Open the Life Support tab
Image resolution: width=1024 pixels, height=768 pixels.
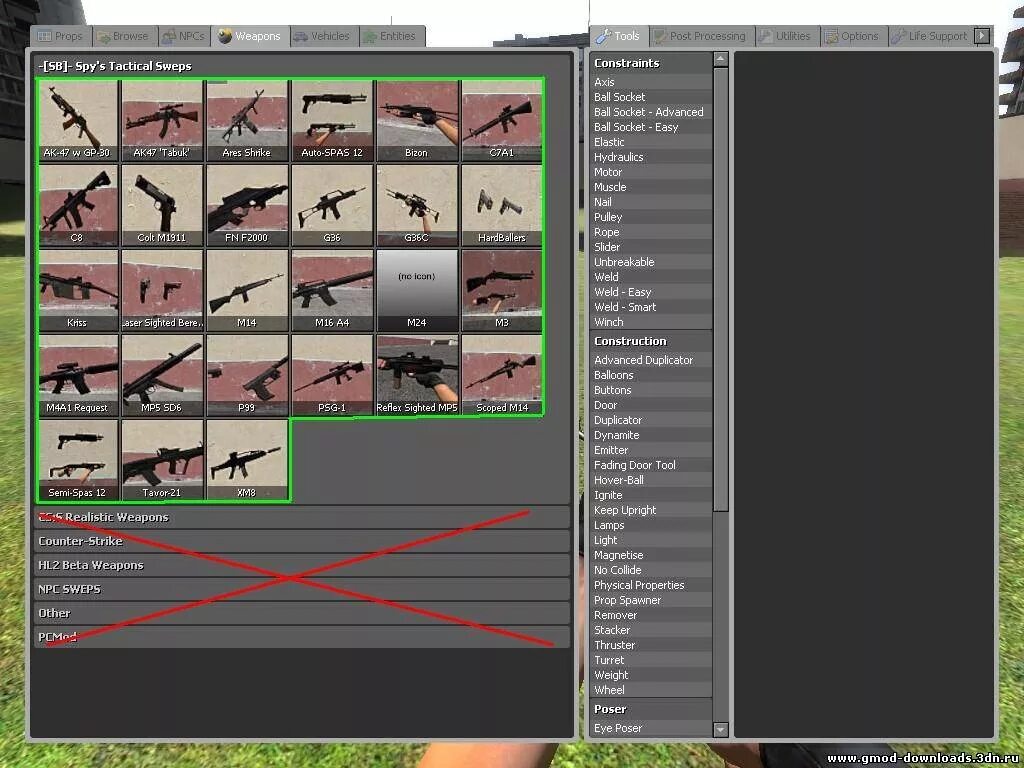(x=930, y=37)
